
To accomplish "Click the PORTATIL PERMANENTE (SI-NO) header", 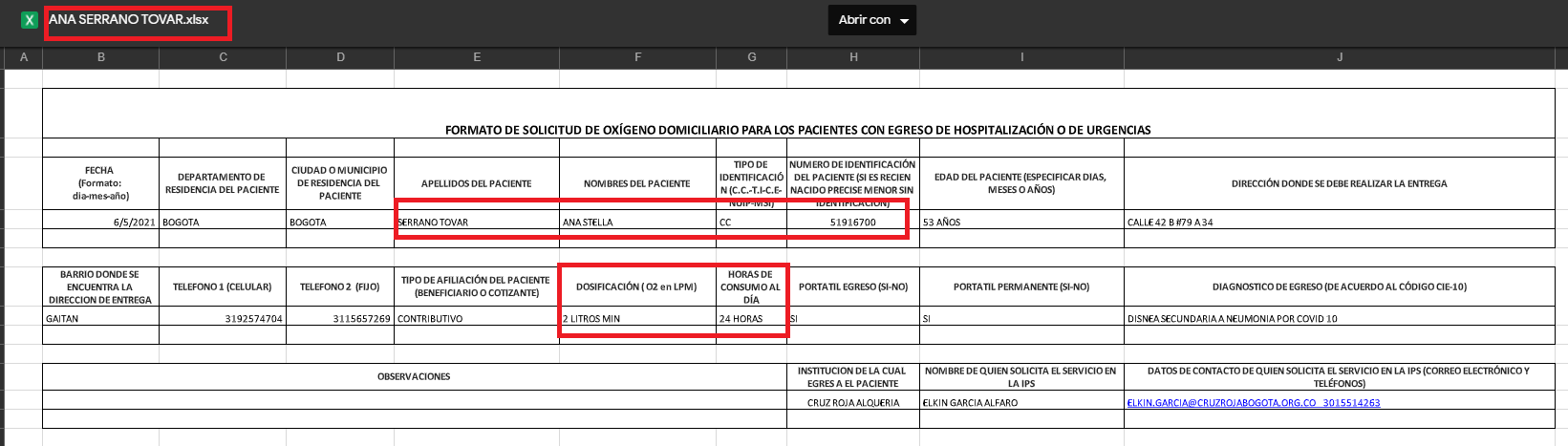I will click(1021, 287).
